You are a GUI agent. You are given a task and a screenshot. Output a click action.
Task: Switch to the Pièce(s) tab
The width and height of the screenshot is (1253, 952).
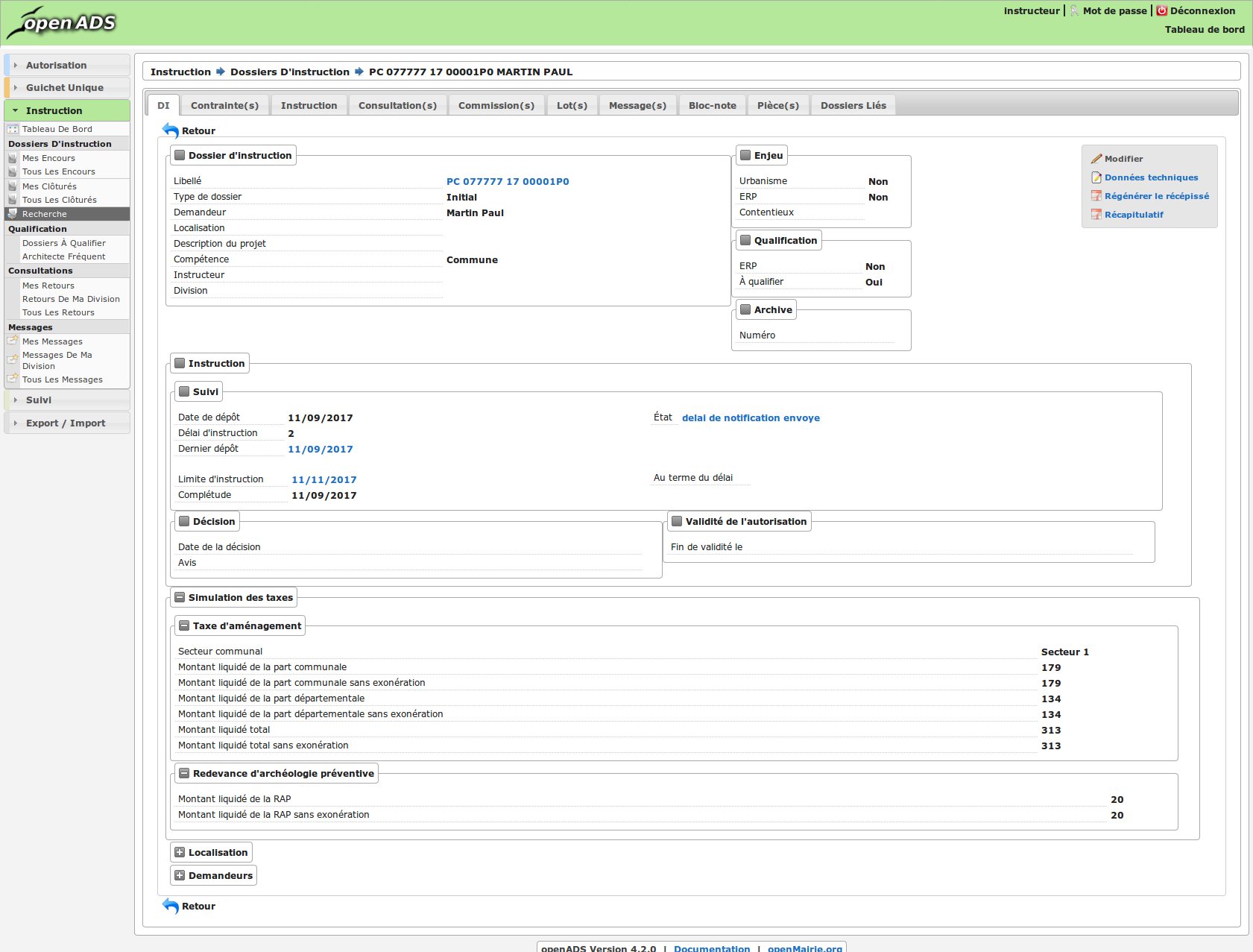[x=778, y=106]
